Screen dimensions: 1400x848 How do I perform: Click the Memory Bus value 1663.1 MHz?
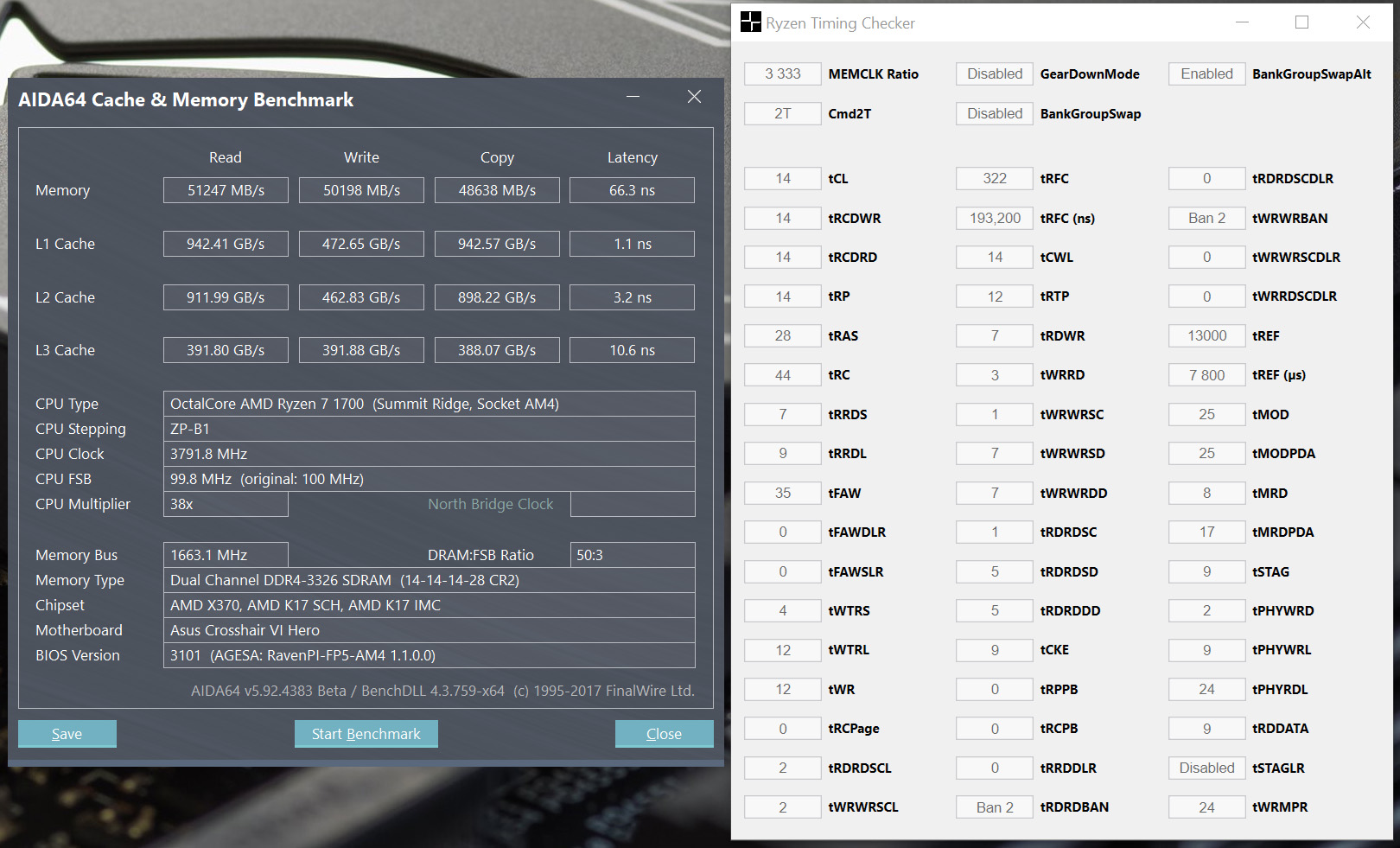pyautogui.click(x=226, y=555)
